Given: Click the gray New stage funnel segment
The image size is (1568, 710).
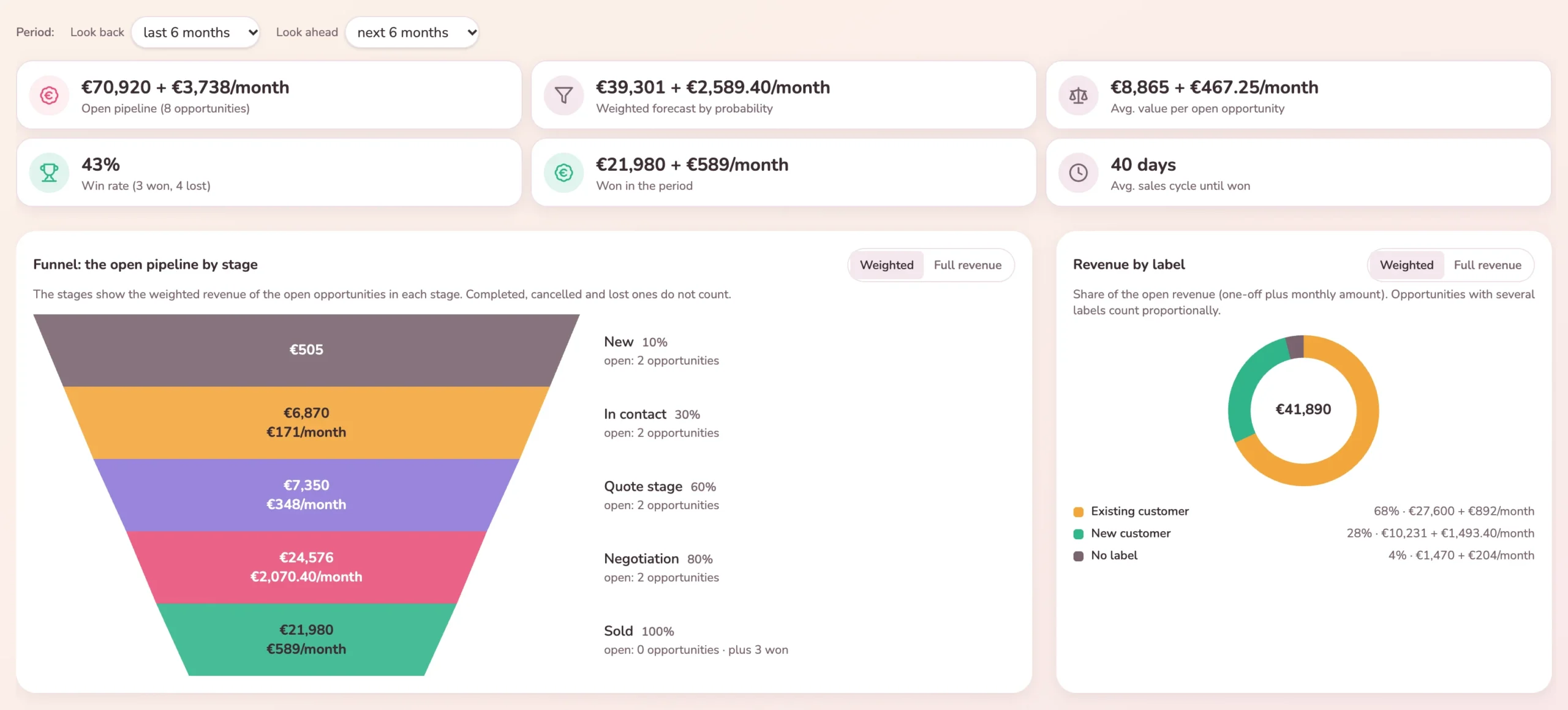Looking at the screenshot, I should pyautogui.click(x=306, y=350).
